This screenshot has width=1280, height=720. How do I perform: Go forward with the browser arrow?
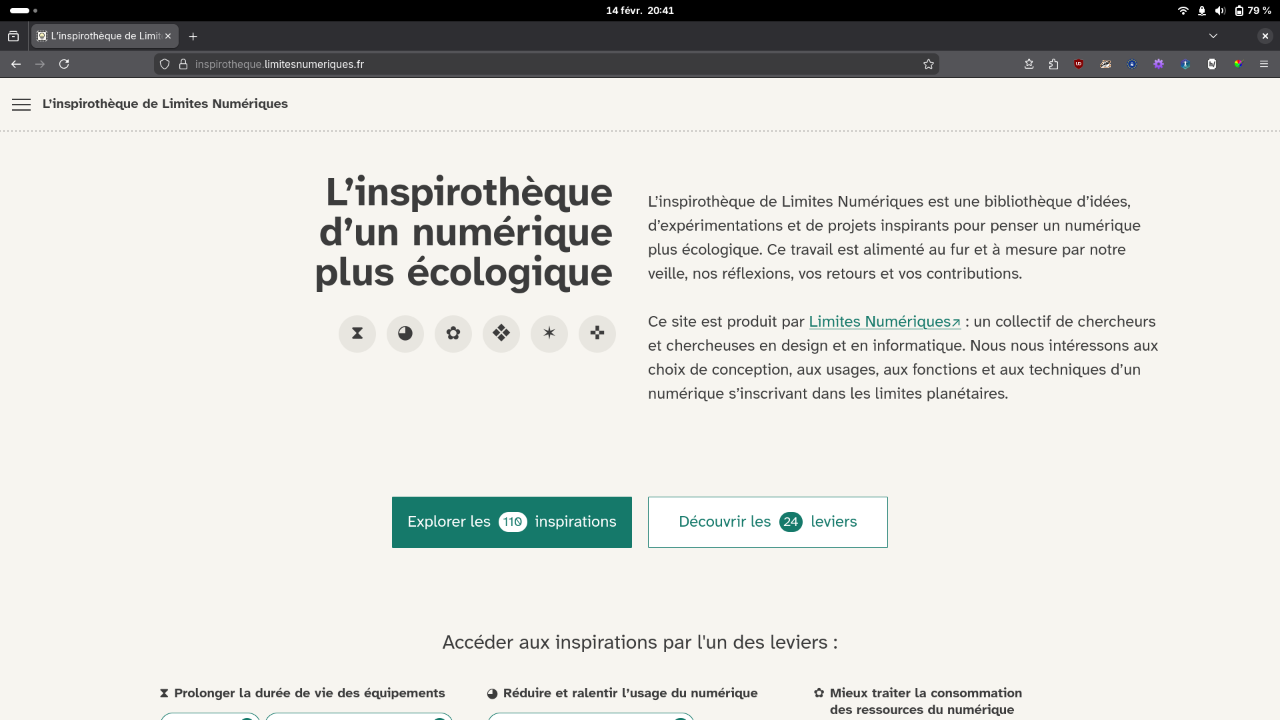point(40,64)
